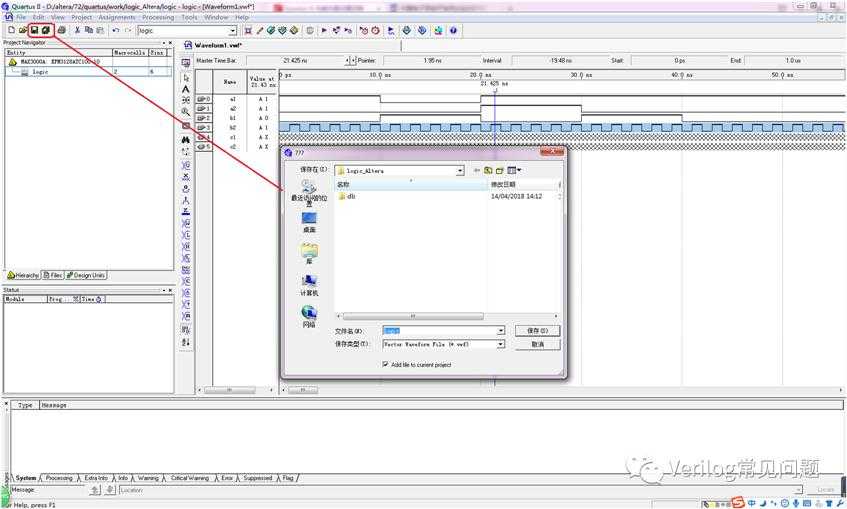Click the Master Time Bar stepper arrows

point(351,61)
